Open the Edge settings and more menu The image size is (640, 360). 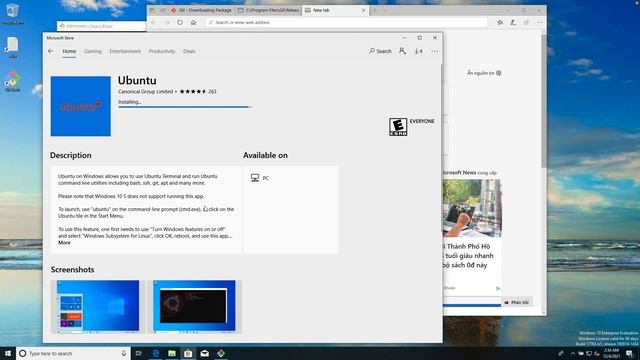pyautogui.click(x=540, y=22)
